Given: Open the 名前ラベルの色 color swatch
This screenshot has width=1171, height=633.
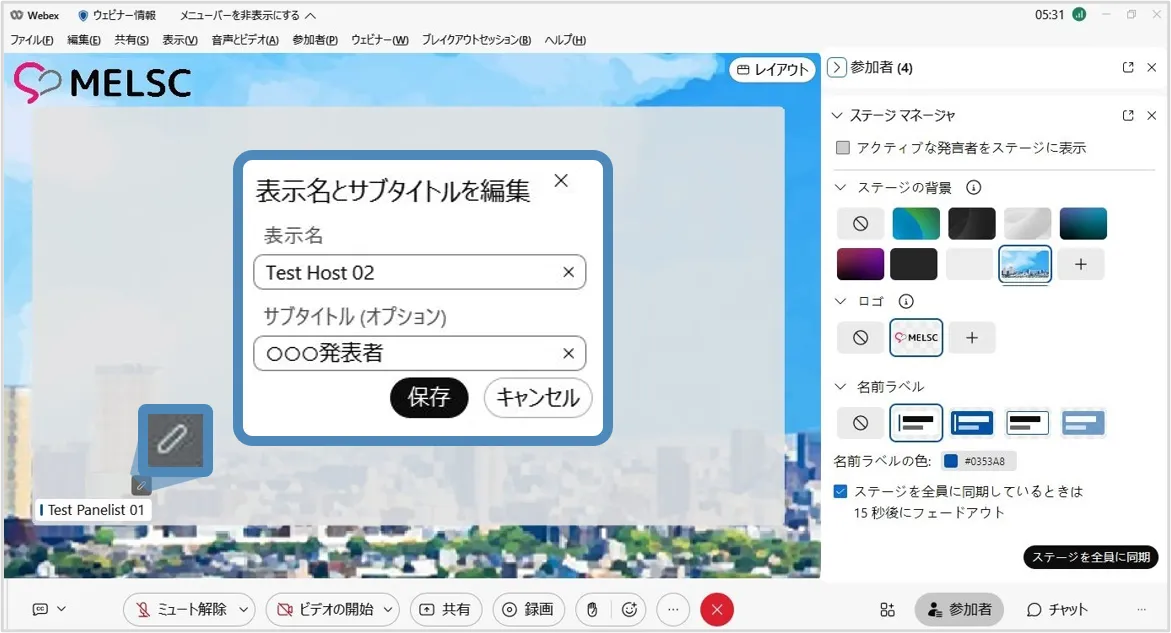Looking at the screenshot, I should (951, 461).
